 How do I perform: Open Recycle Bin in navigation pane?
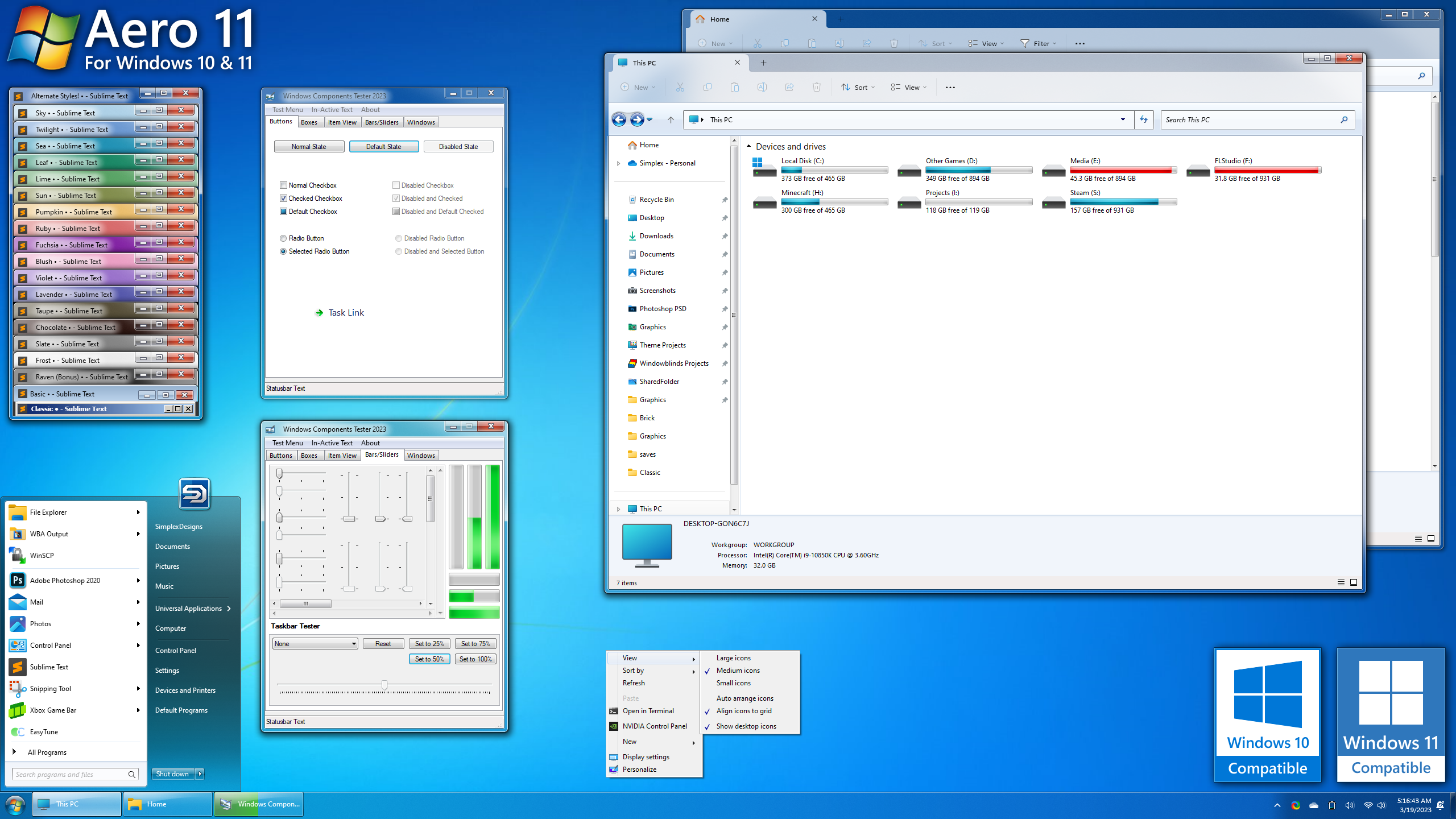pyautogui.click(x=656, y=200)
